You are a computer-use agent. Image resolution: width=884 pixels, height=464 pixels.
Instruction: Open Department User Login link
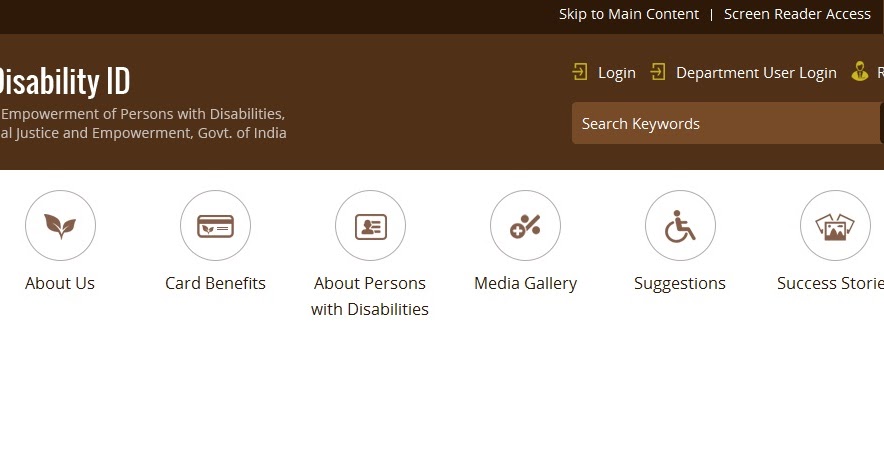click(x=756, y=73)
